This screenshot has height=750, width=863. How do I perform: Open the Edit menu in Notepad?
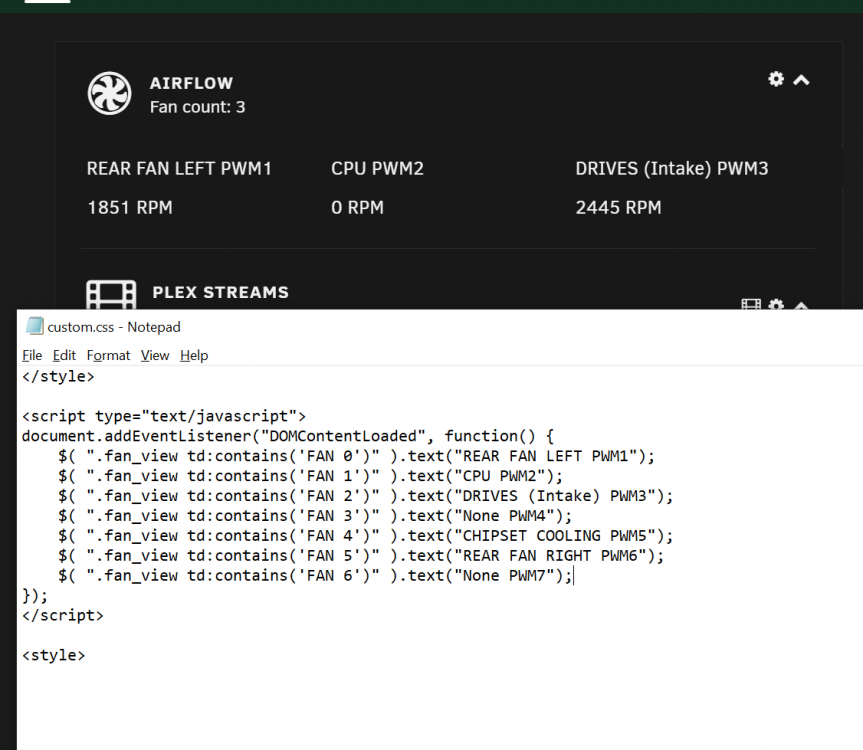pyautogui.click(x=64, y=355)
